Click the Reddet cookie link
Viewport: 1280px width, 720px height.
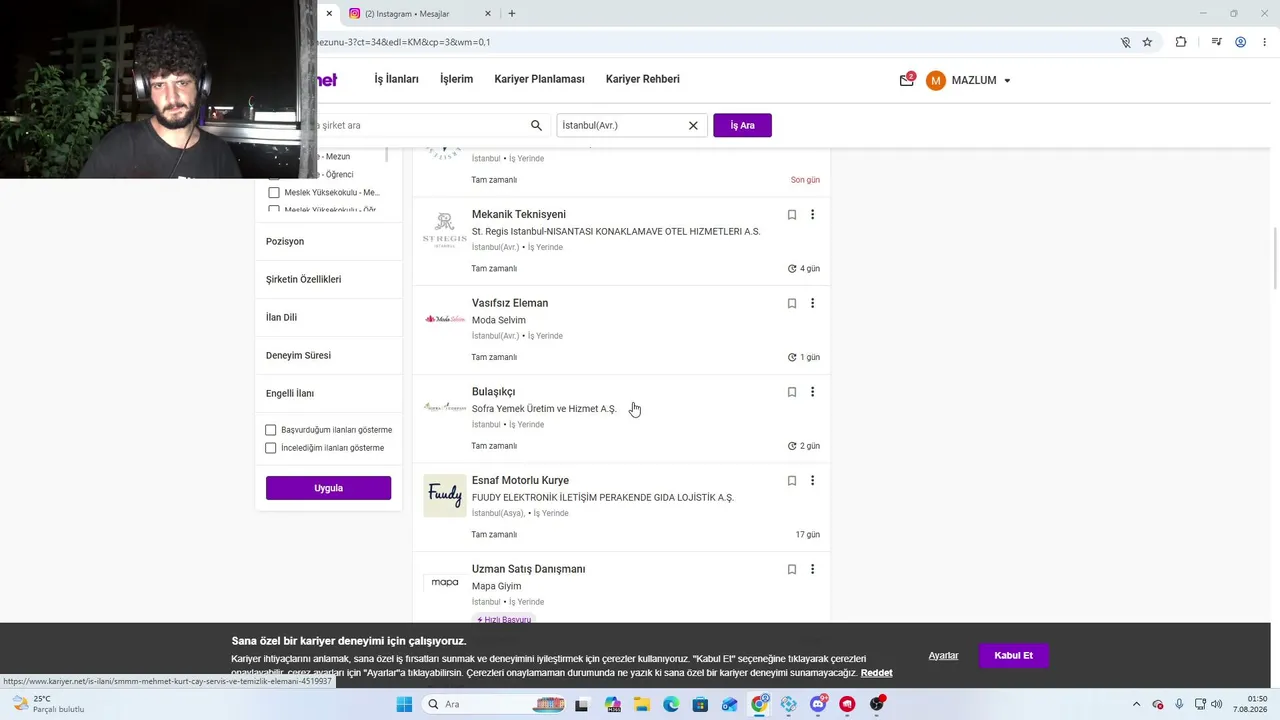tap(876, 673)
